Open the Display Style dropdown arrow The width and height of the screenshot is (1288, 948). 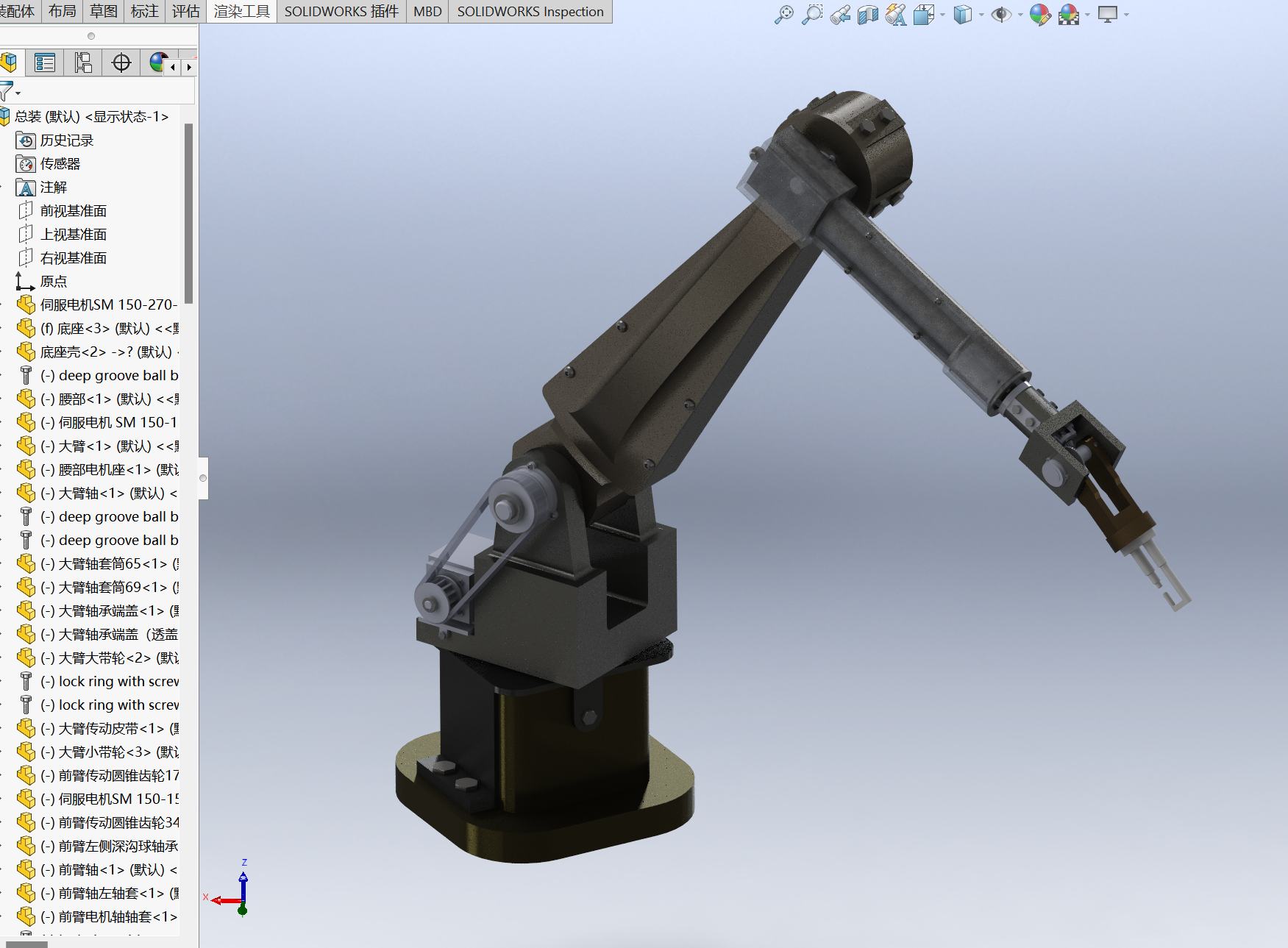click(x=981, y=15)
